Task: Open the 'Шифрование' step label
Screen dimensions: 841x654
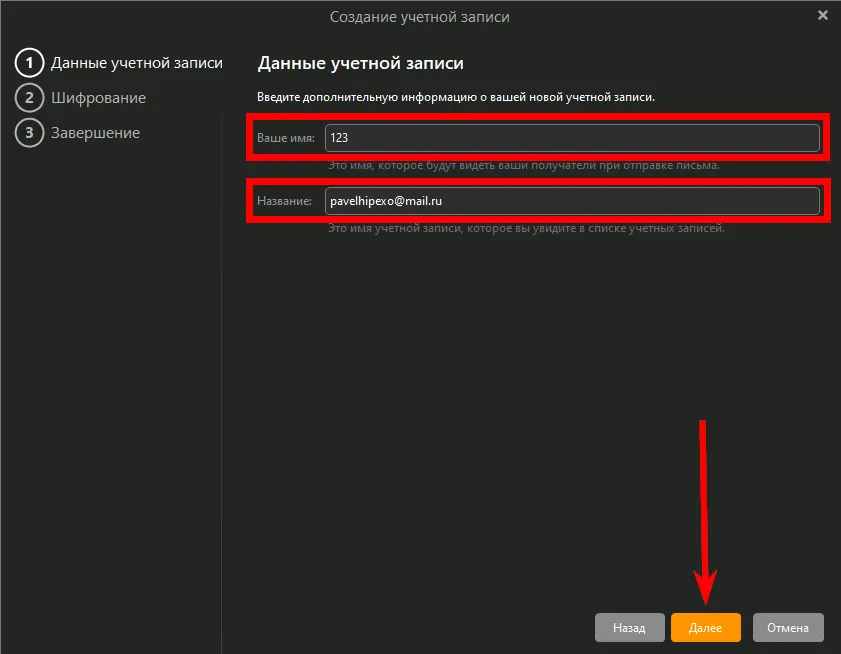Action: 98,98
